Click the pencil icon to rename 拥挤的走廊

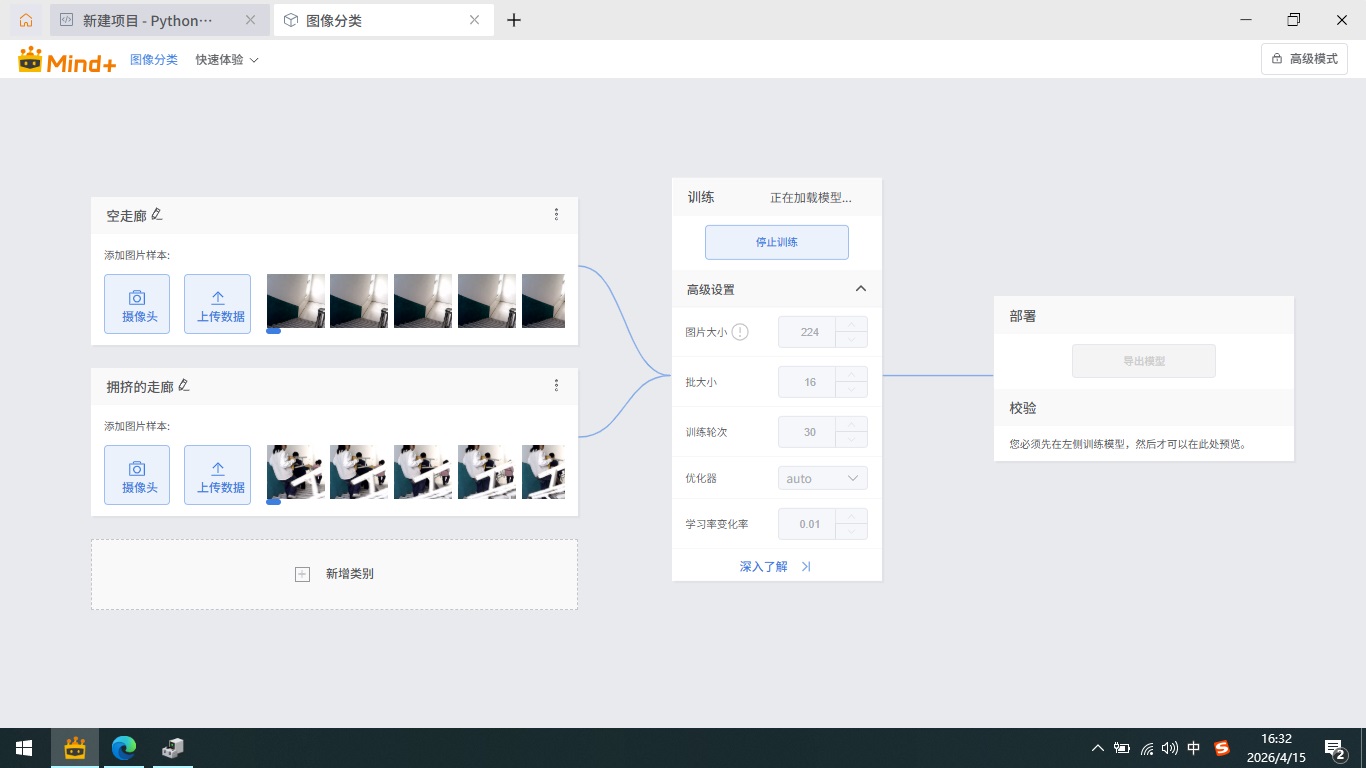point(183,384)
